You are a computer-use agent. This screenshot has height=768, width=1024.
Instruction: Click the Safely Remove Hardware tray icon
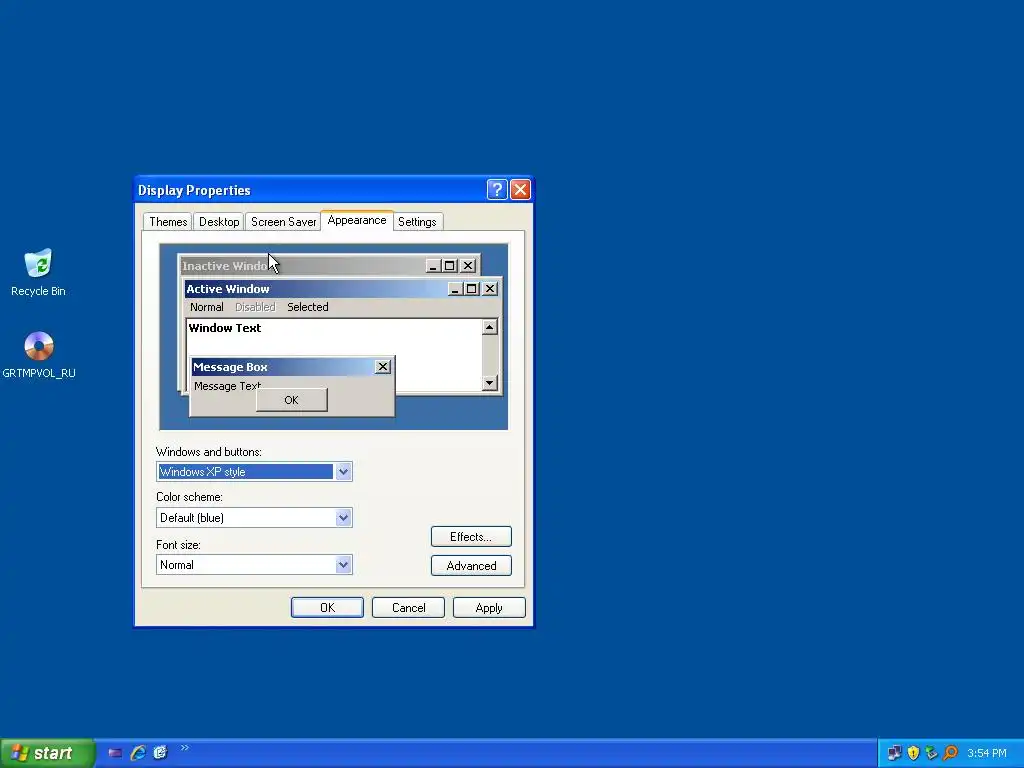pos(931,753)
